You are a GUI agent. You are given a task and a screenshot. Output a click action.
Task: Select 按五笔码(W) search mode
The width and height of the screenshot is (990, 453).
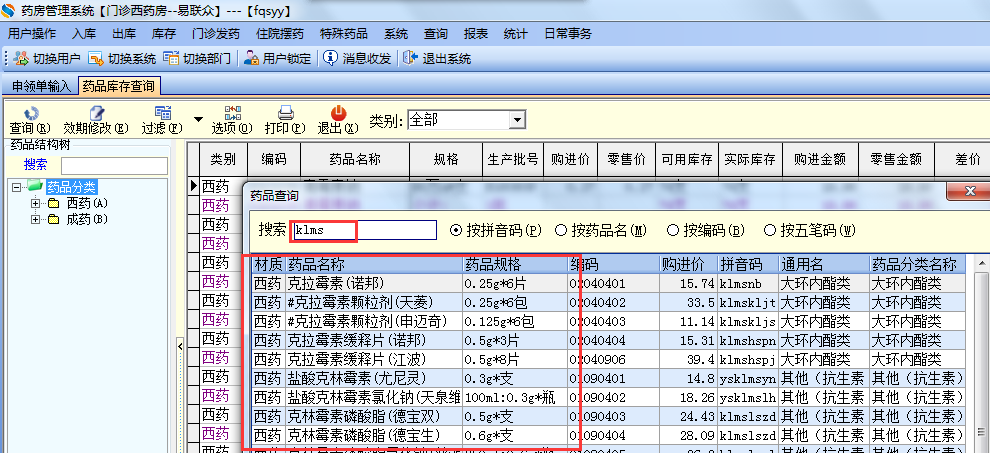click(770, 231)
